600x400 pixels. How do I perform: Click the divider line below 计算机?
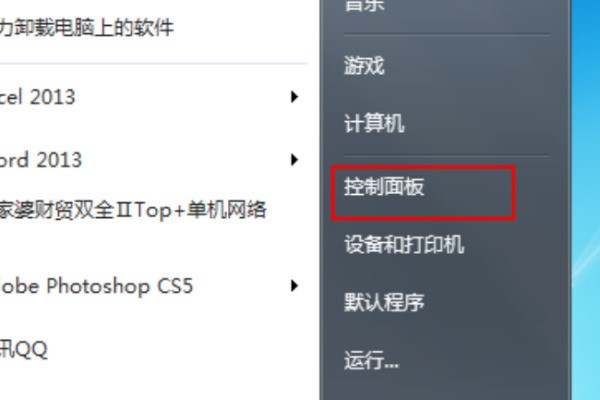pyautogui.click(x=447, y=156)
